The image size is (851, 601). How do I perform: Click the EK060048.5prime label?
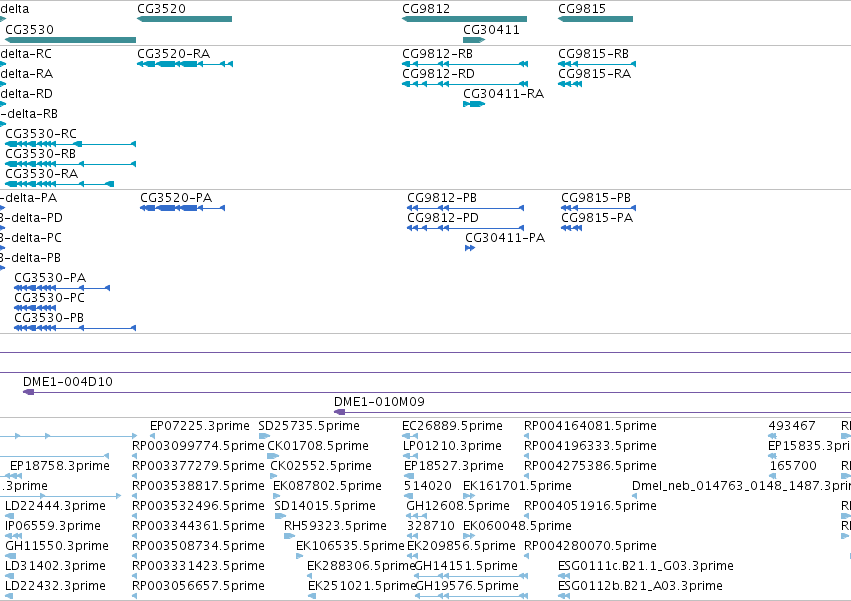pos(517,526)
